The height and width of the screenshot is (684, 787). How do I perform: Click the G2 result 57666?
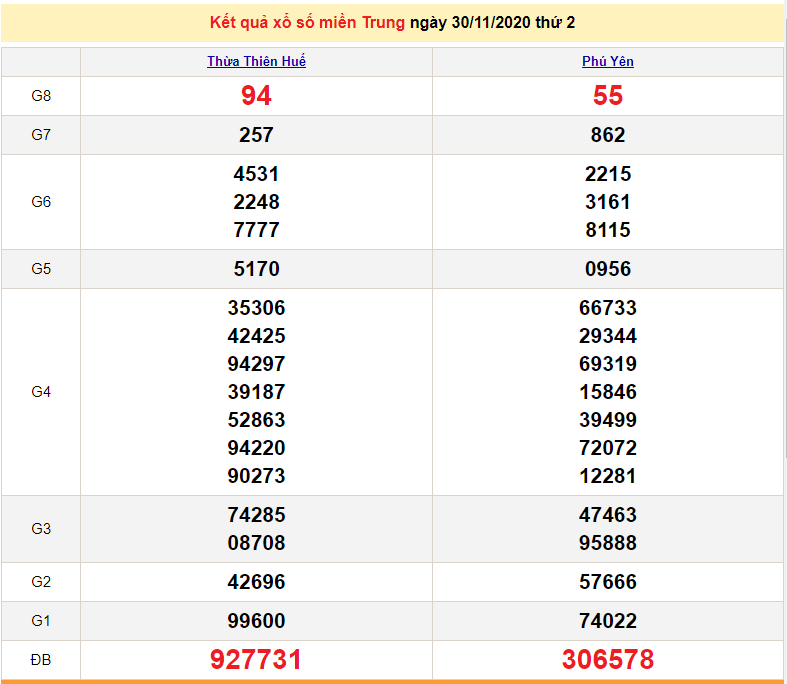click(x=607, y=582)
